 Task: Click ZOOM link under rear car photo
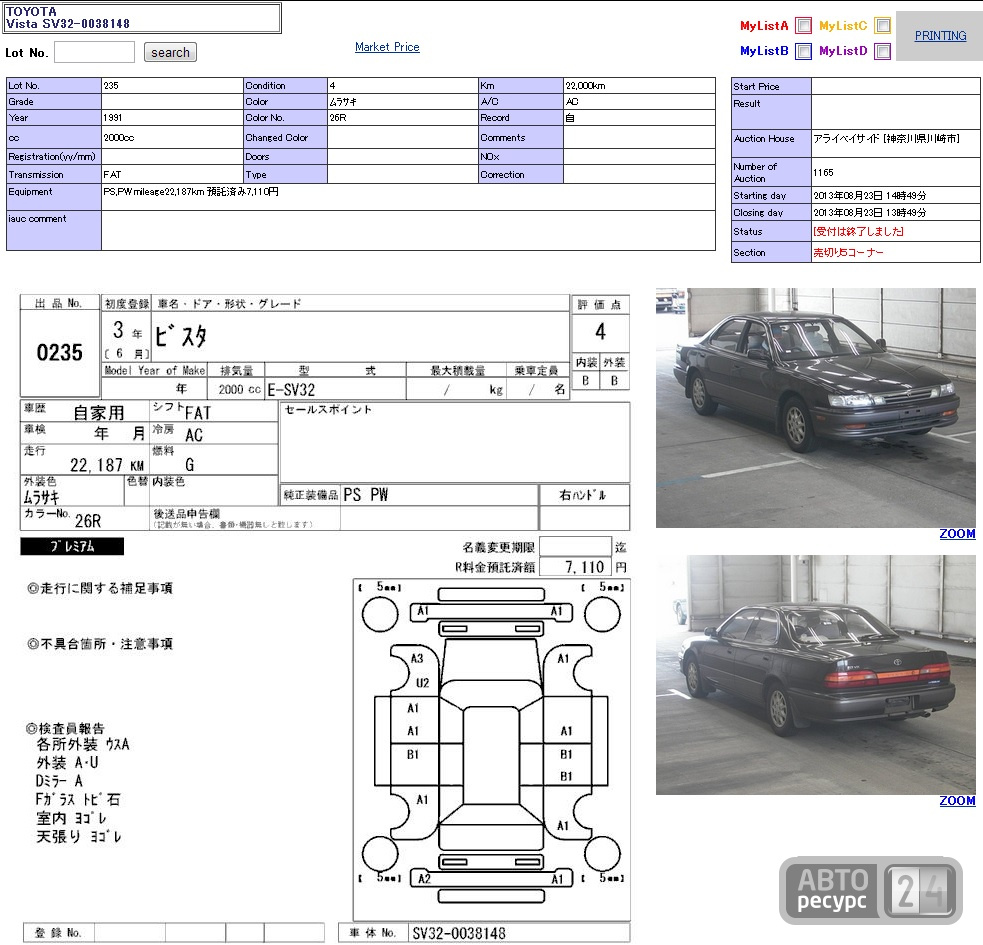[x=957, y=801]
